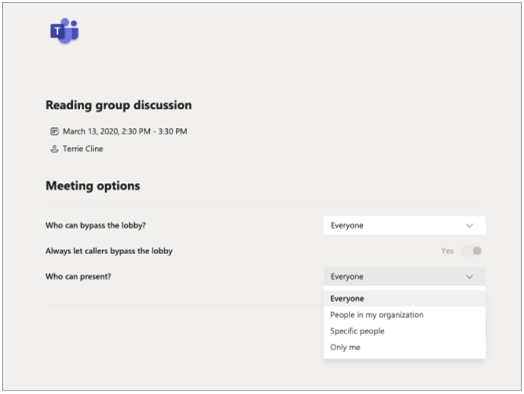Click the Who can bypass the lobby? label
The width and height of the screenshot is (524, 394).
point(96,226)
